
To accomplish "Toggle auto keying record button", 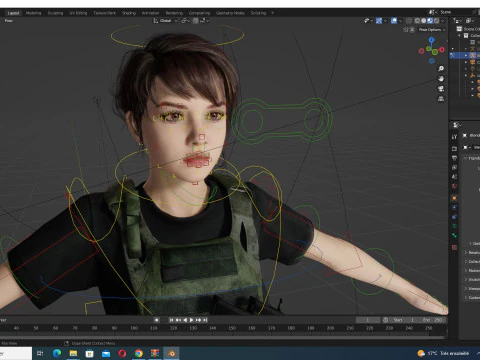I will [x=157, y=320].
